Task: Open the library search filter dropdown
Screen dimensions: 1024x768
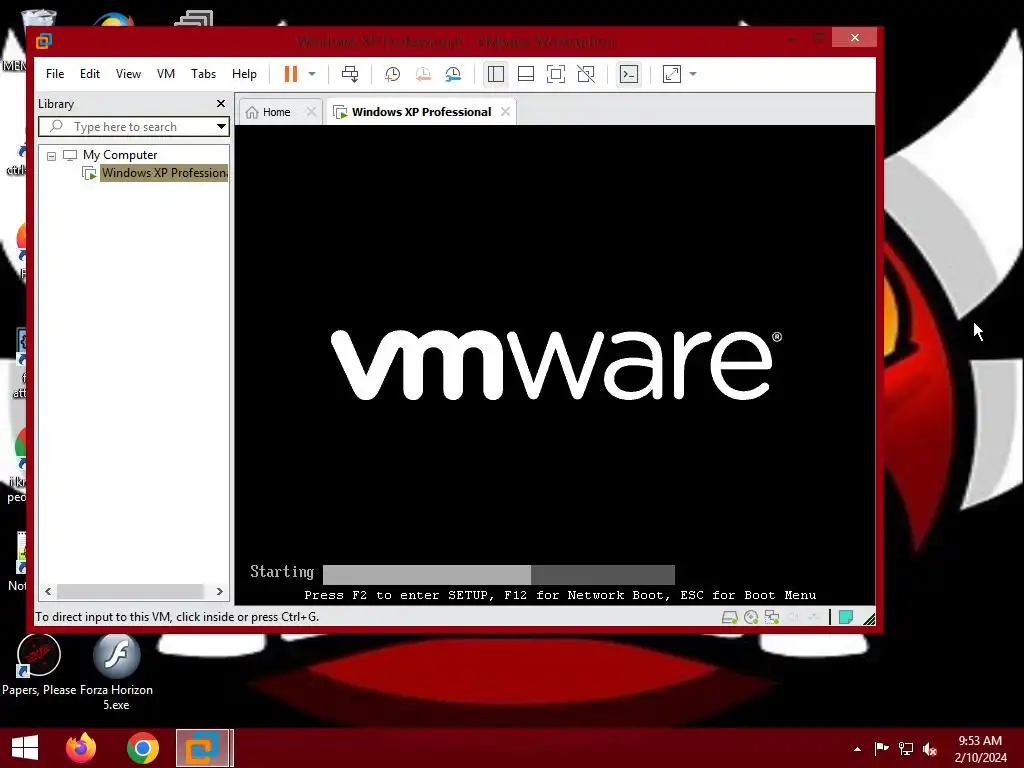Action: [x=221, y=127]
